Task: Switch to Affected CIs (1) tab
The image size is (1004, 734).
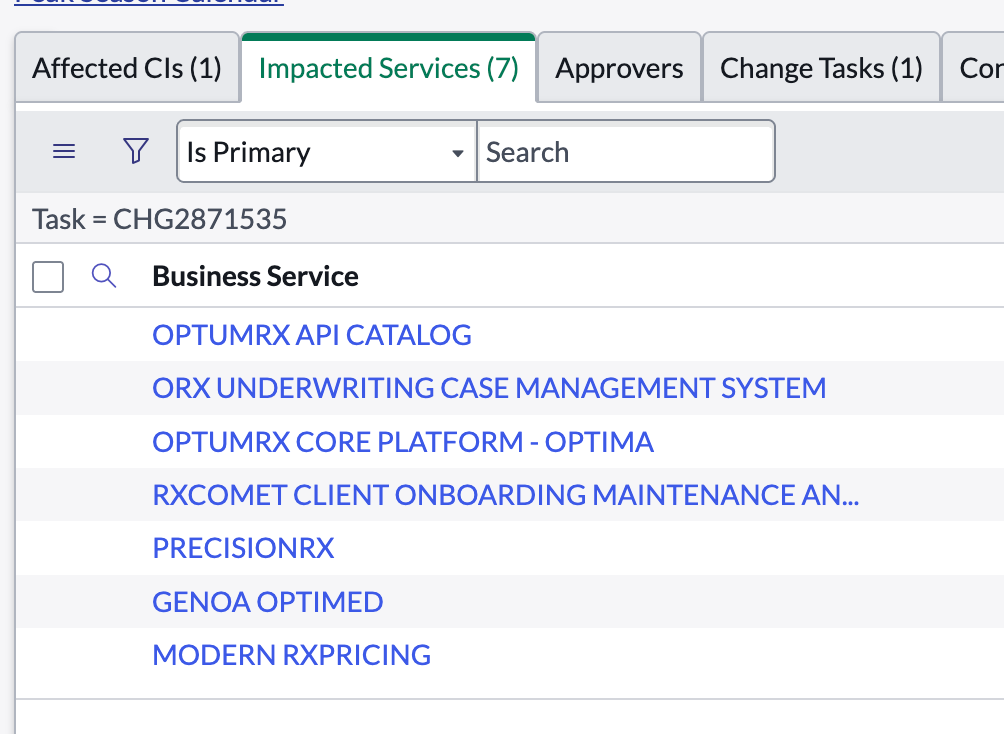Action: [127, 68]
